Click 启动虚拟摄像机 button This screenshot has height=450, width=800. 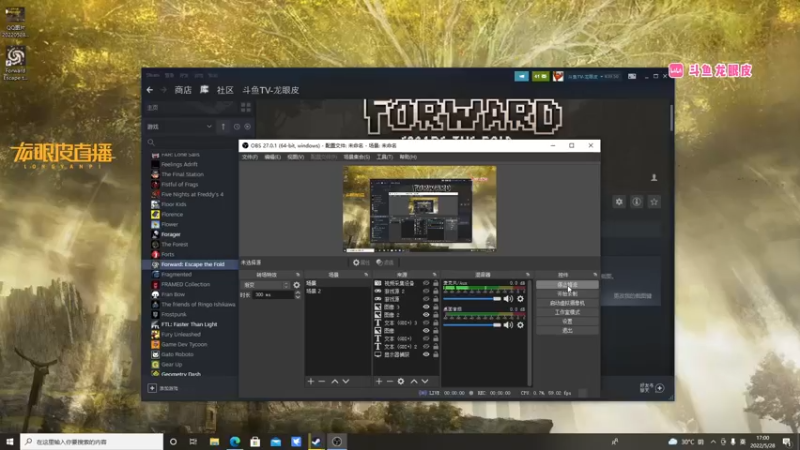click(567, 303)
